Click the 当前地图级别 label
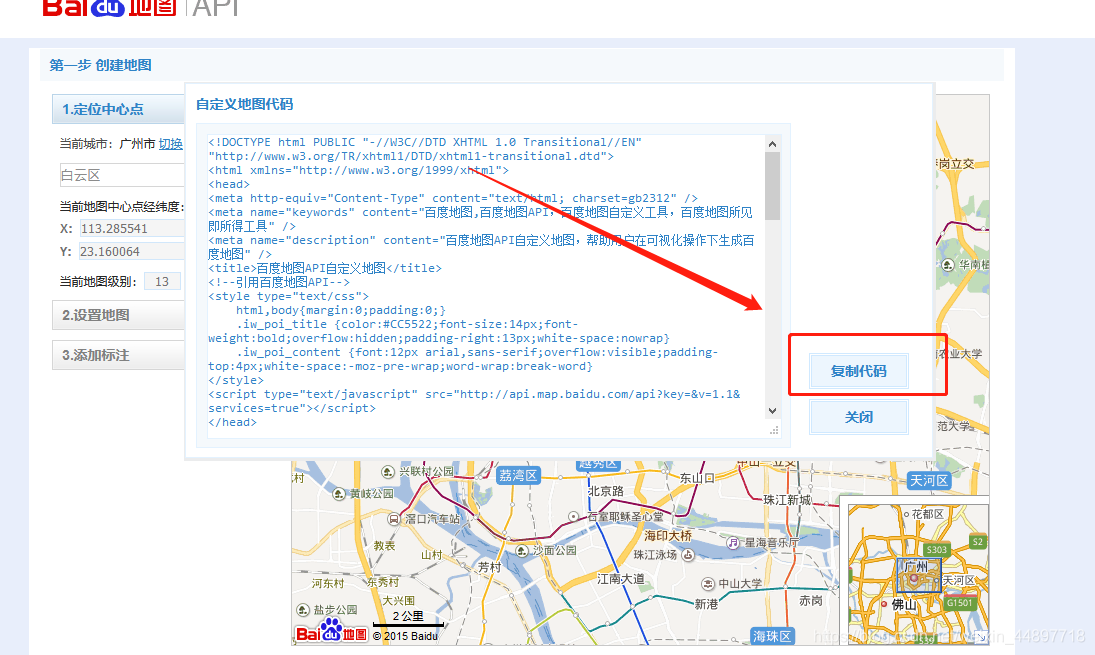1095x655 pixels. coord(97,281)
